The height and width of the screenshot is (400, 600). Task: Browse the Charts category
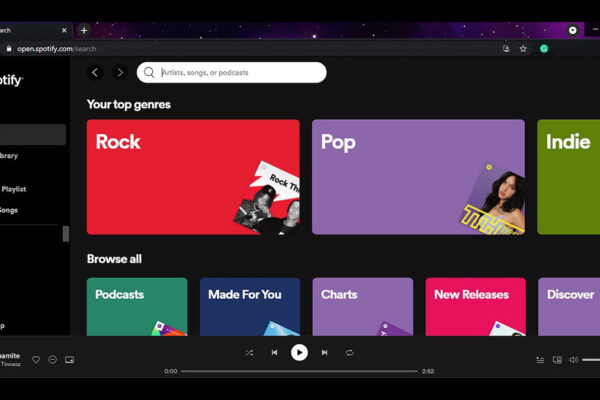point(363,307)
